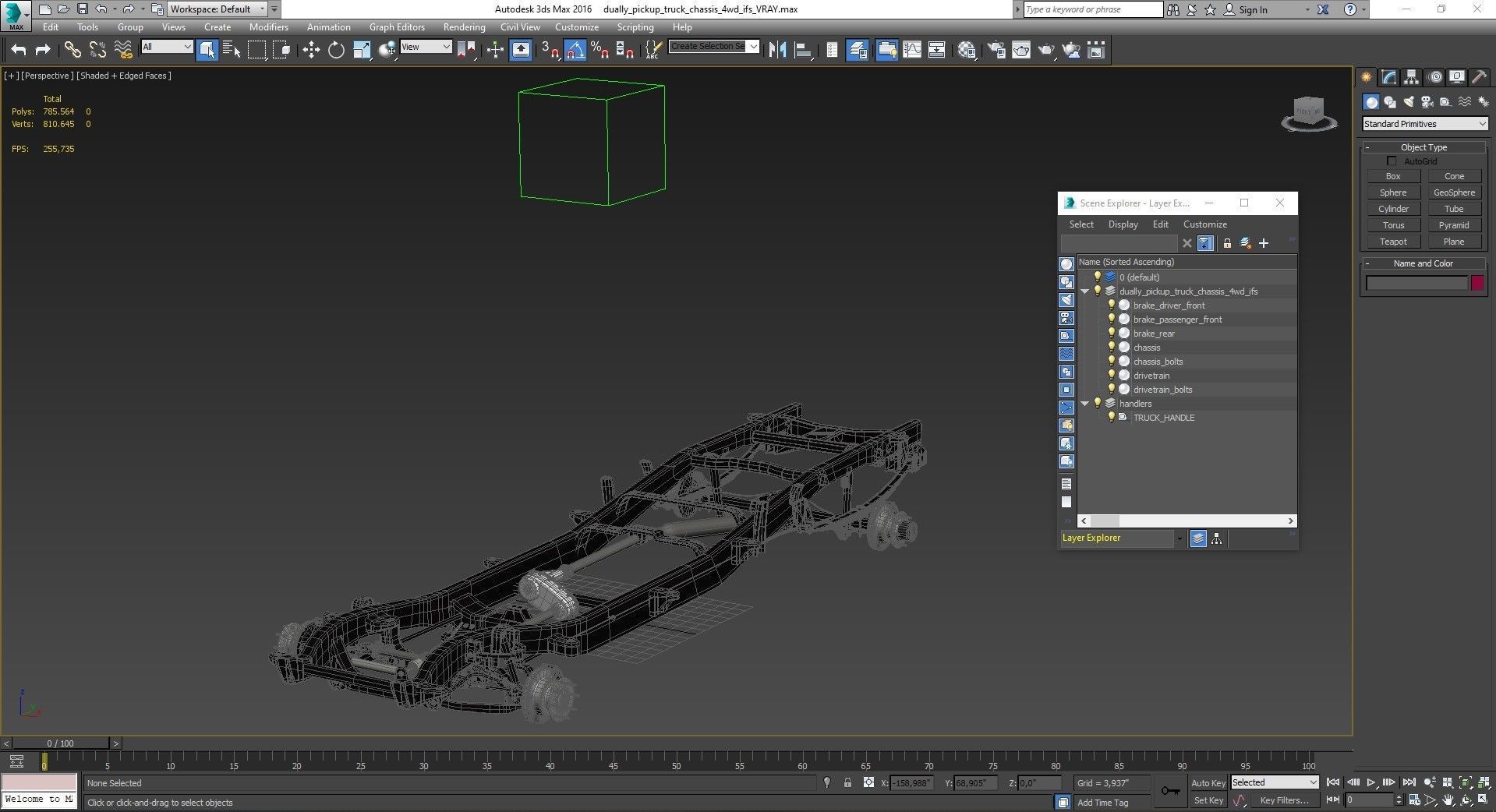Click the create new layer plus icon
This screenshot has height=812, width=1496.
1264,243
